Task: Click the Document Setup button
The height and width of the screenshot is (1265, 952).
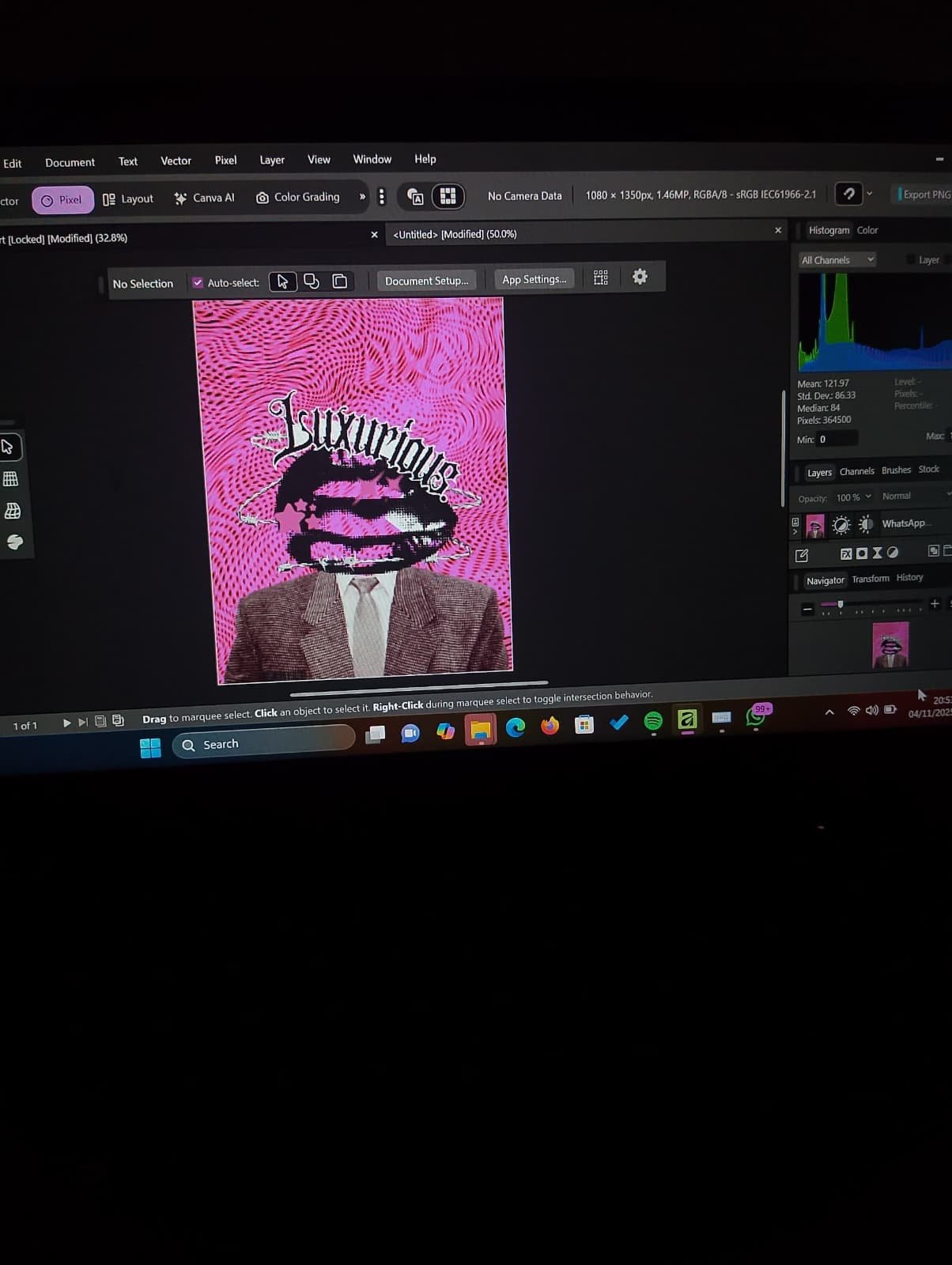Action: point(426,281)
